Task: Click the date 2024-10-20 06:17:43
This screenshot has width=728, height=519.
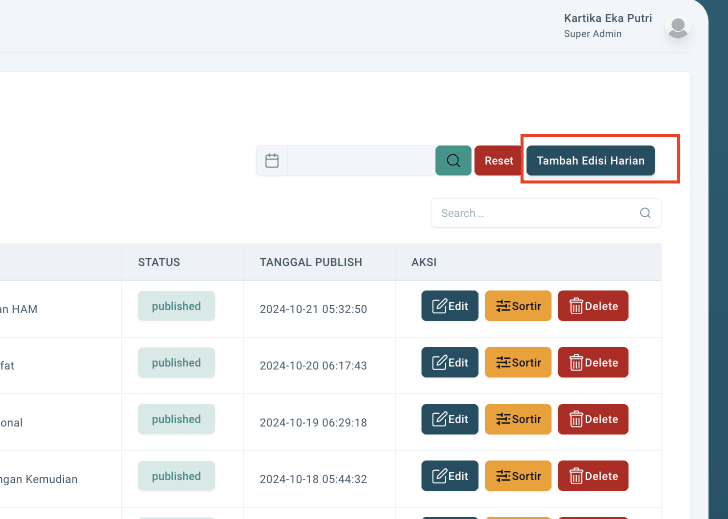Action: pos(313,366)
